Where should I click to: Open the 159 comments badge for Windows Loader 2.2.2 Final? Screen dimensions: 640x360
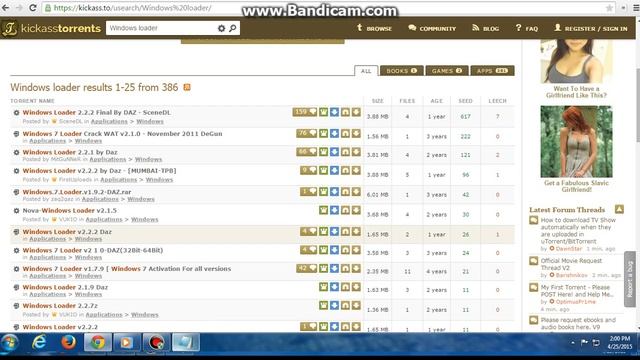pyautogui.click(x=304, y=112)
